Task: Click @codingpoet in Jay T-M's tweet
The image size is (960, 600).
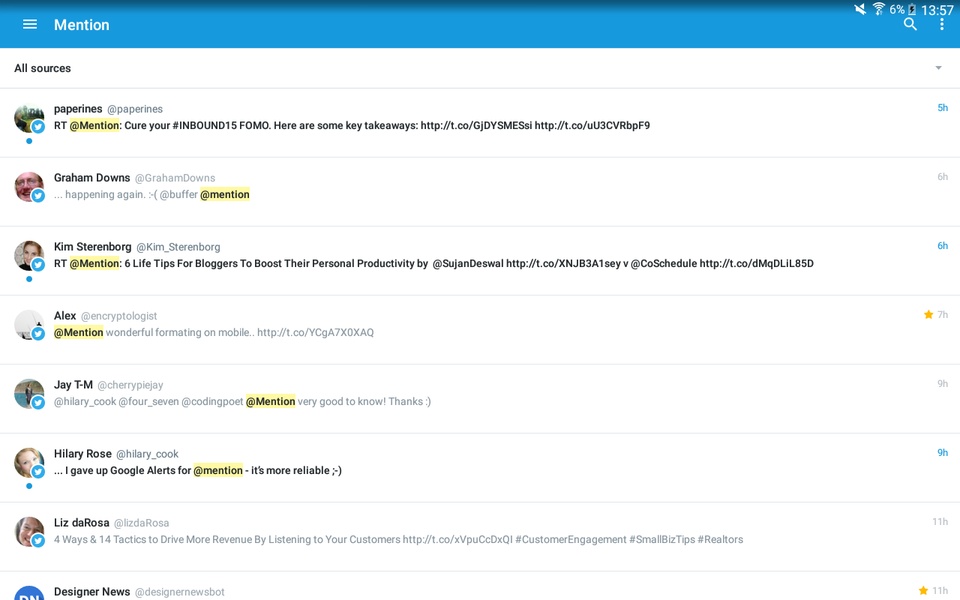Action: pos(212,402)
